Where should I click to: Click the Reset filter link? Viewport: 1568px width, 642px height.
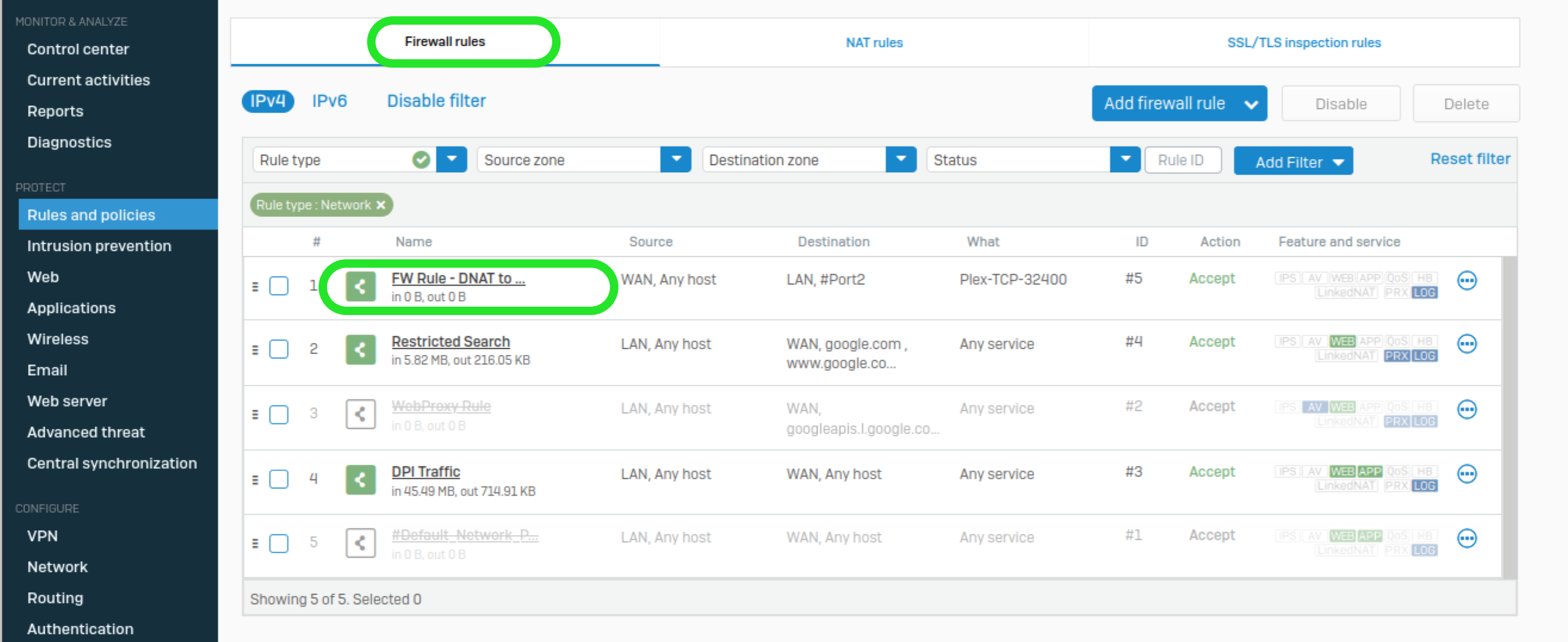point(1470,158)
